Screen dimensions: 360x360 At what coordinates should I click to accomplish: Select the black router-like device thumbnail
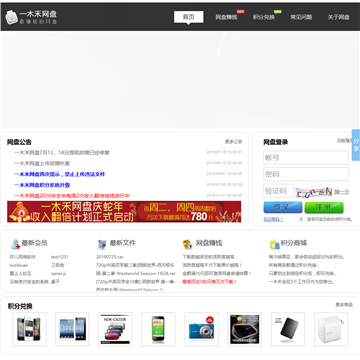[x=245, y=329]
